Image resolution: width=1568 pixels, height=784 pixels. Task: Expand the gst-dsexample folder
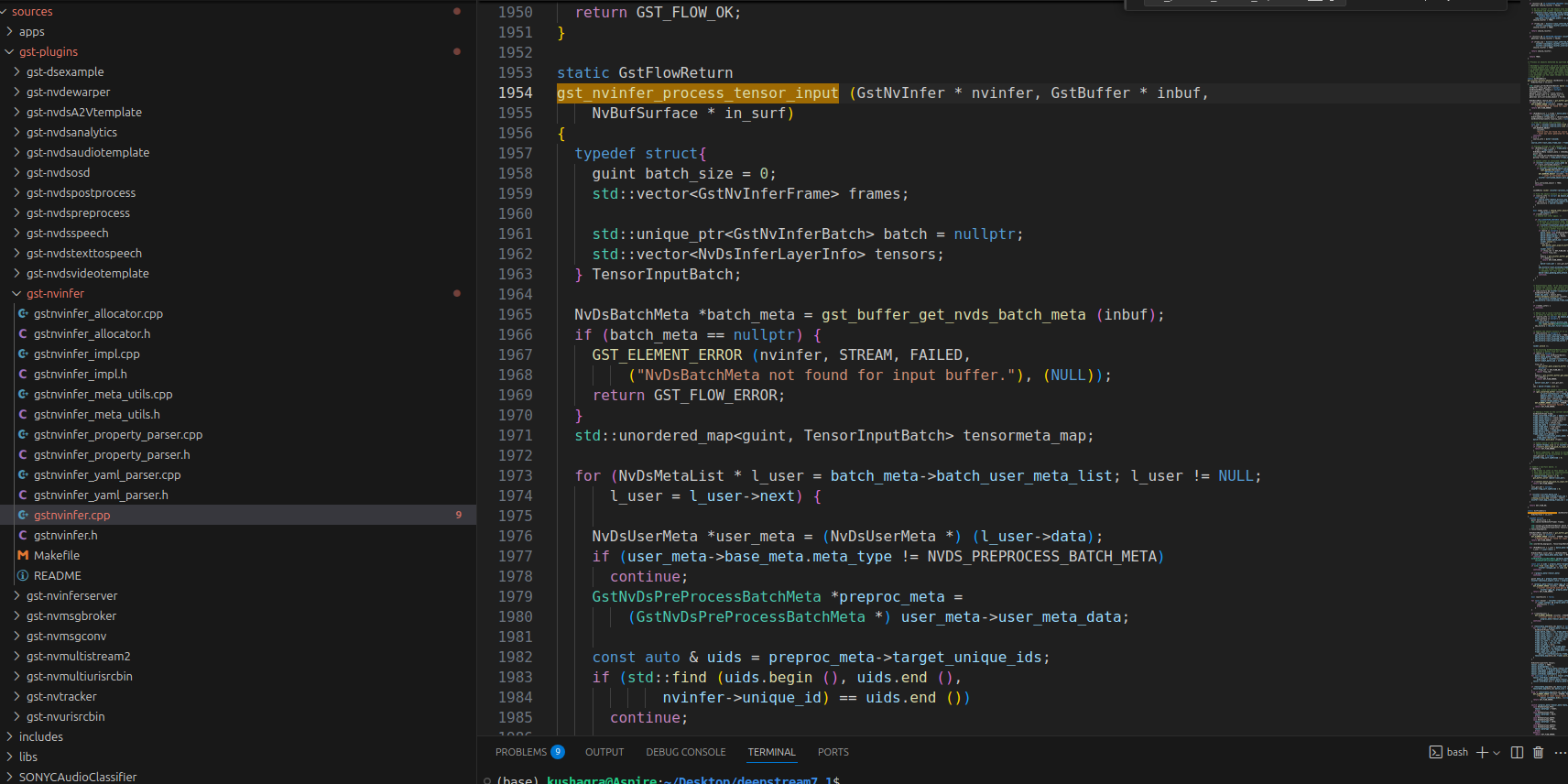click(16, 71)
